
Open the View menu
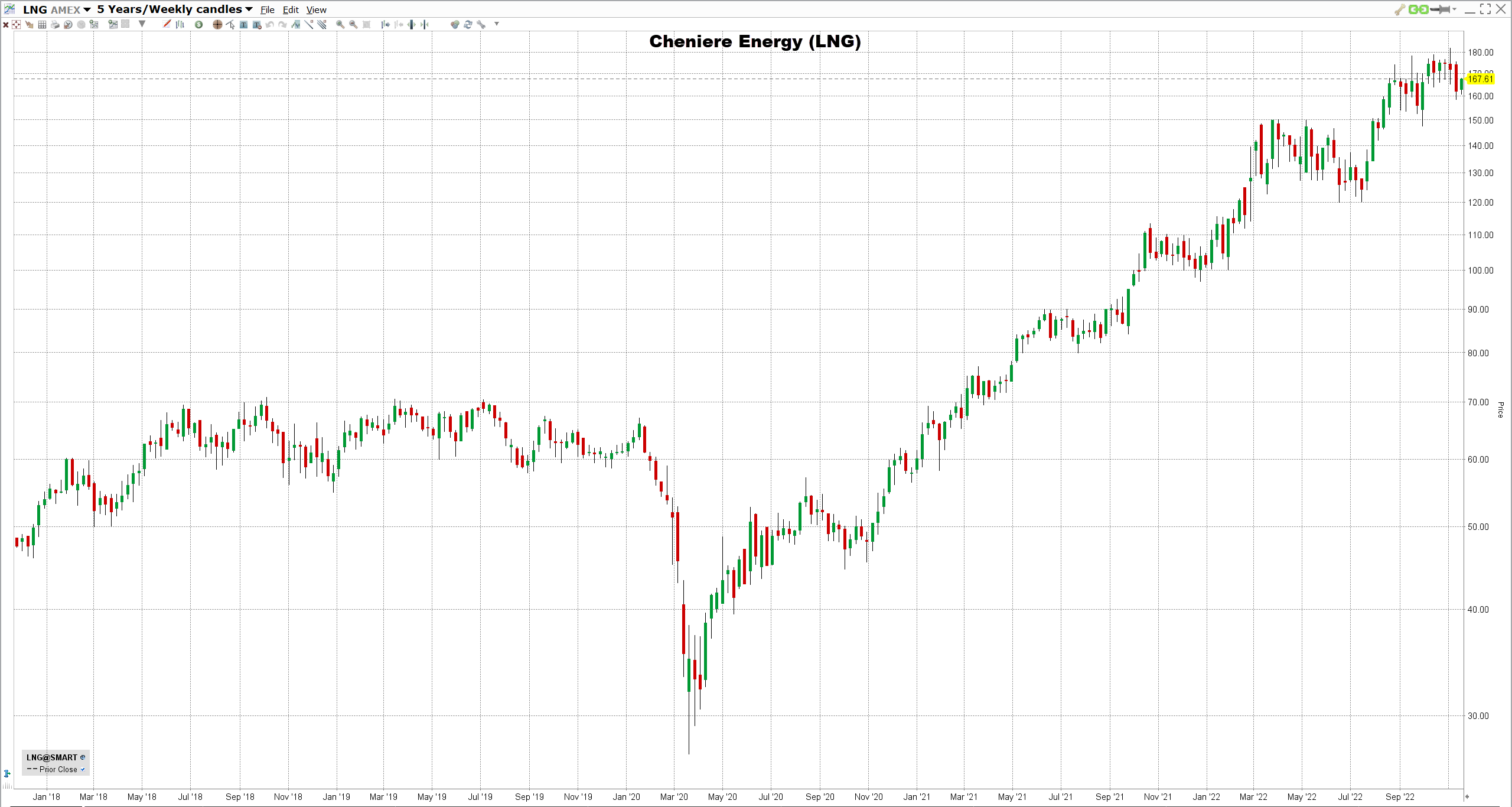point(317,10)
